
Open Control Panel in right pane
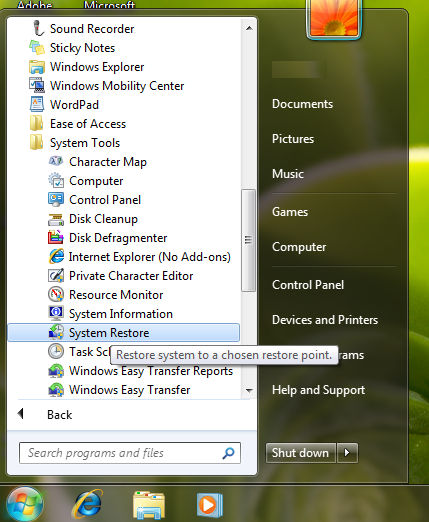308,285
